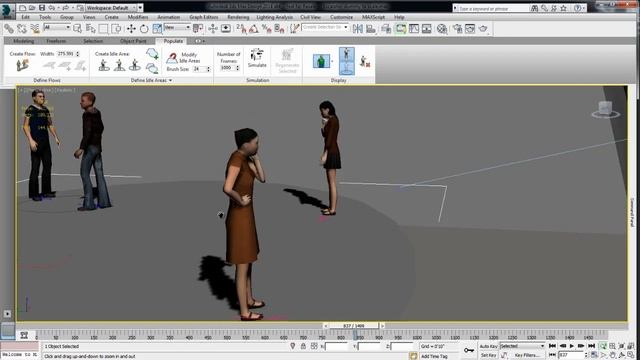Select the Rotate tool in main toolbar
This screenshot has width=640, height=360.
(144, 29)
